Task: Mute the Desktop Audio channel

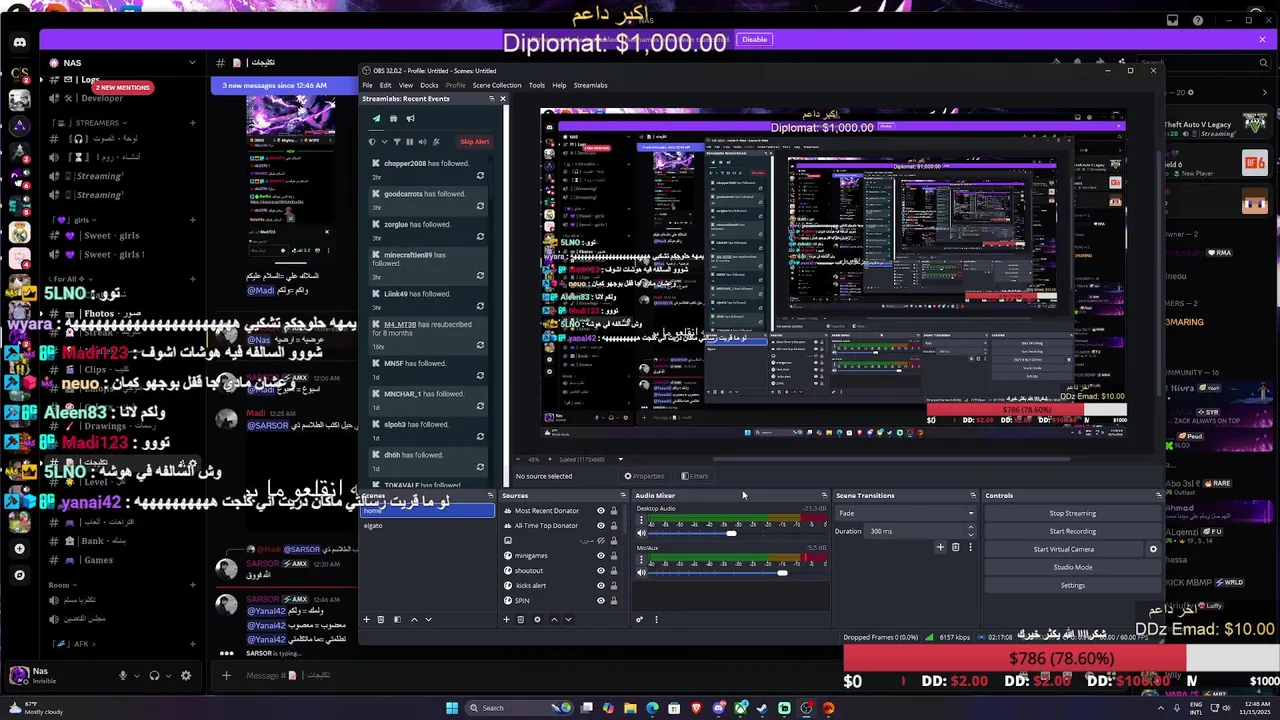Action: (x=641, y=533)
